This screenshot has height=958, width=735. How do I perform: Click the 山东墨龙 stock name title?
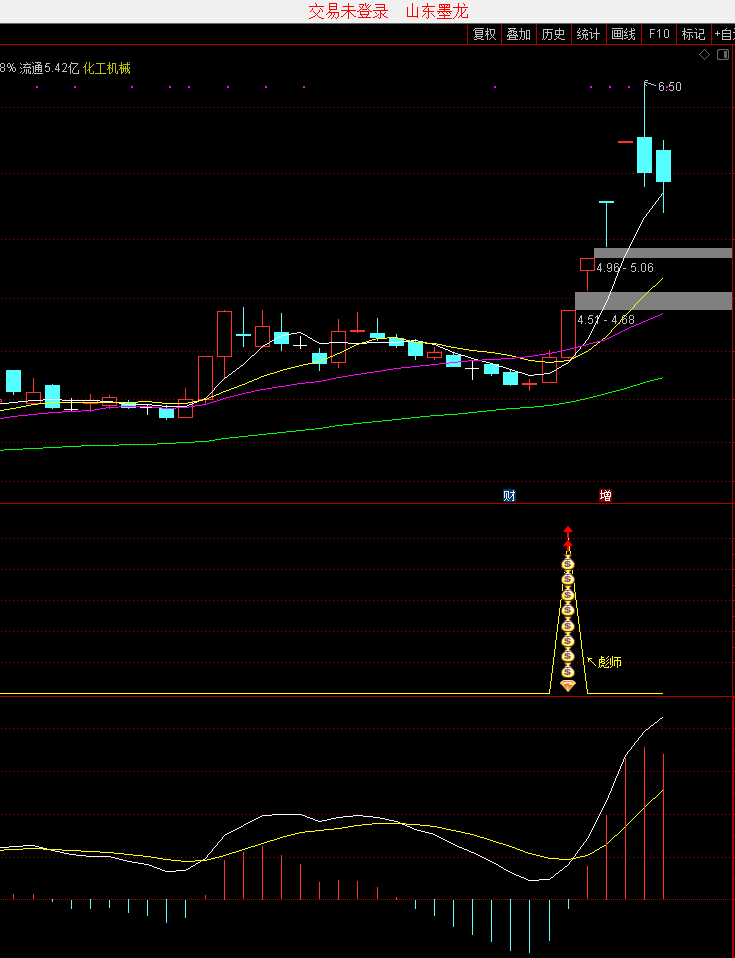tap(437, 11)
